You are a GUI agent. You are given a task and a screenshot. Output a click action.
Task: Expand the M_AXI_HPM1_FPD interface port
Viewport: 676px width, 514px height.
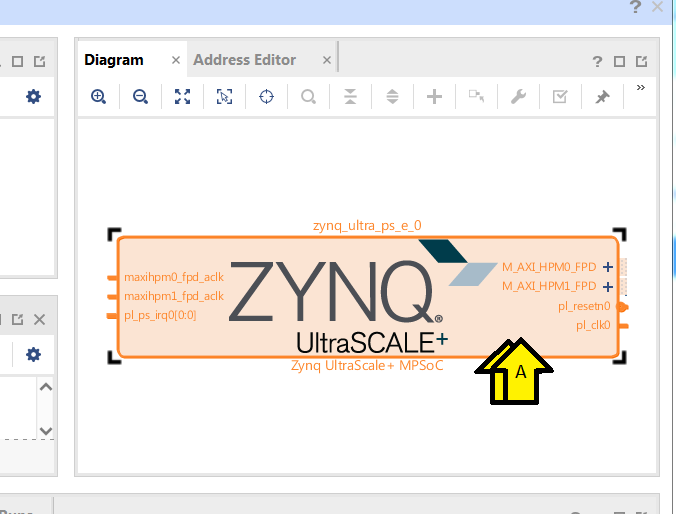(x=608, y=287)
